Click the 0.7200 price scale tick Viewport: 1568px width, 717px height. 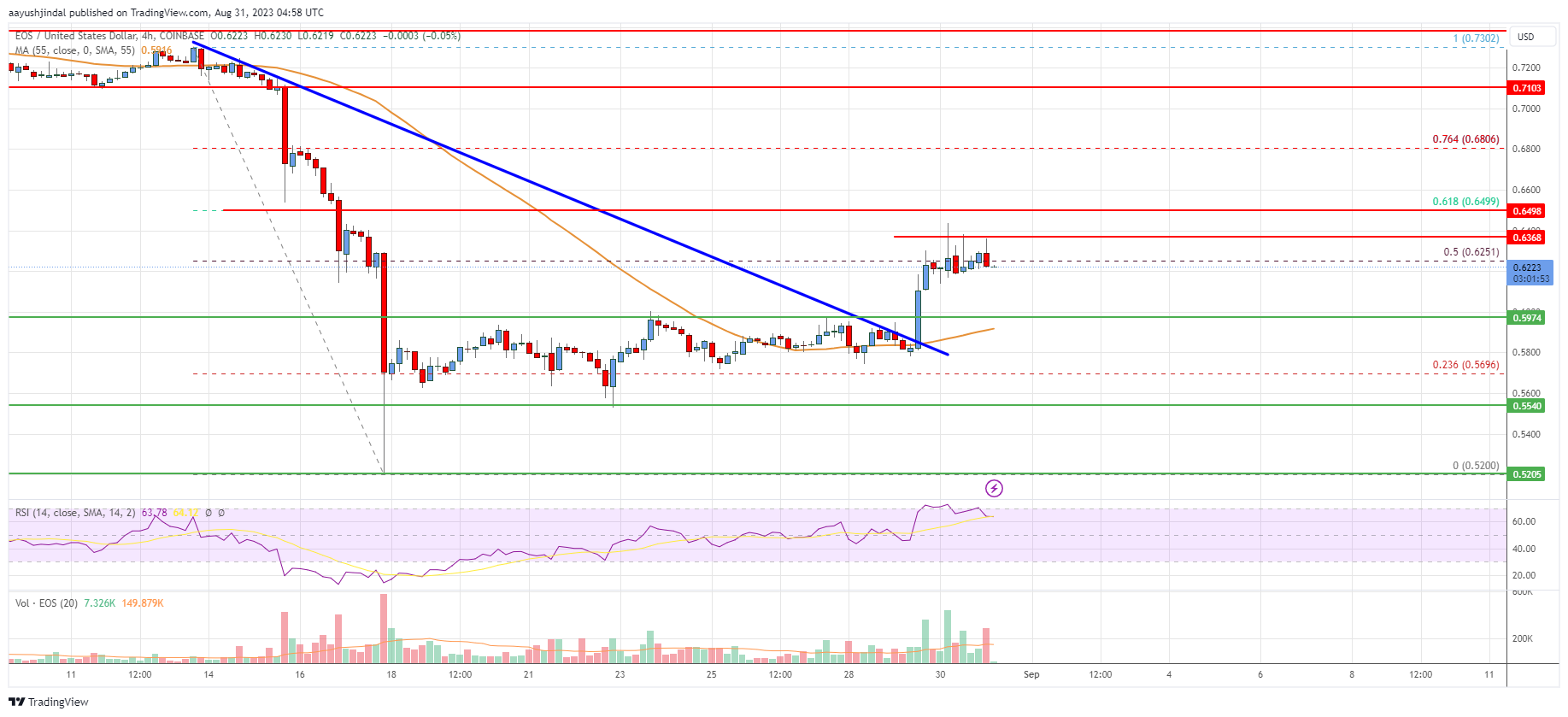coord(1526,68)
